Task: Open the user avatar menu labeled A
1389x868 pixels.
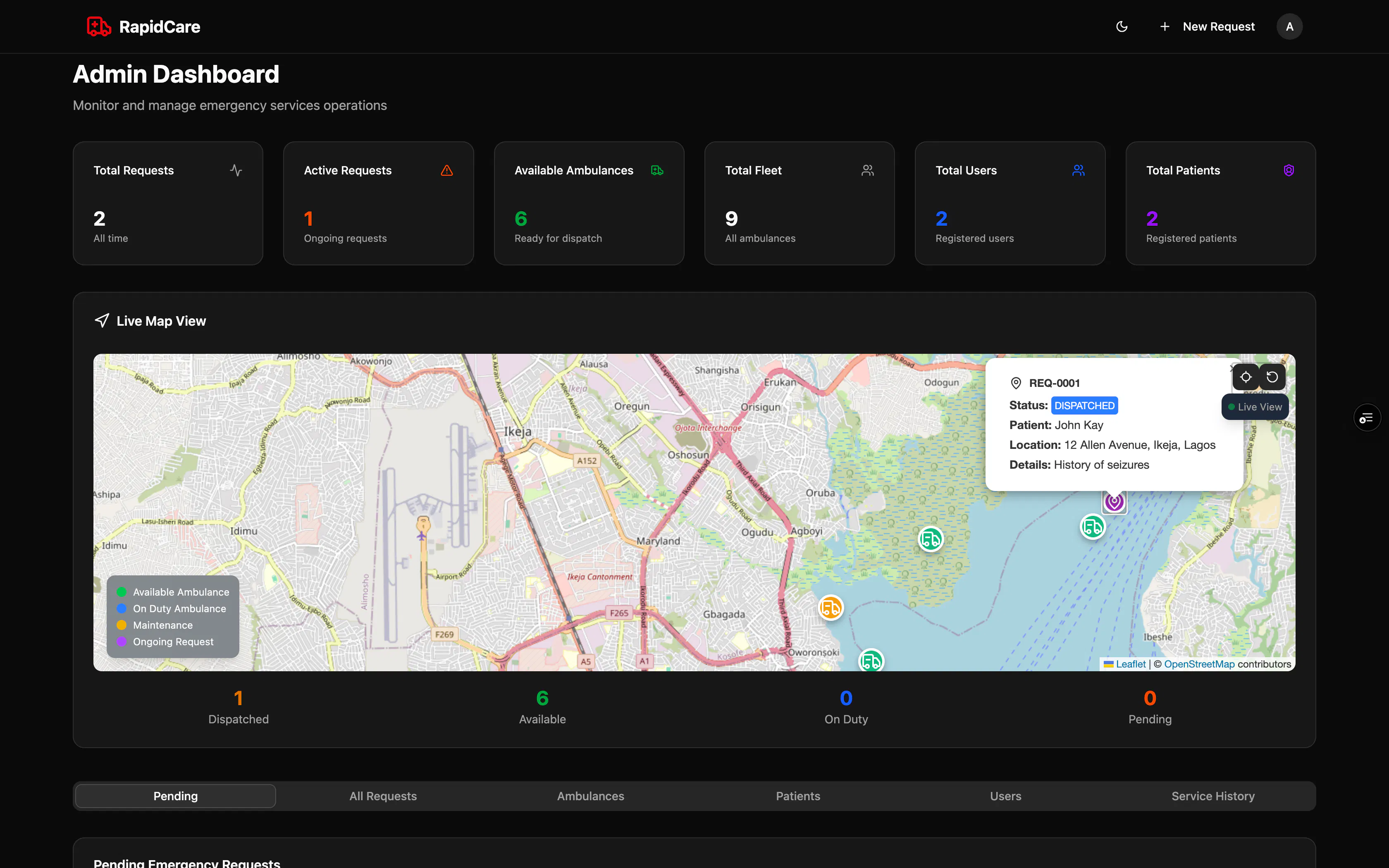Action: point(1289,26)
